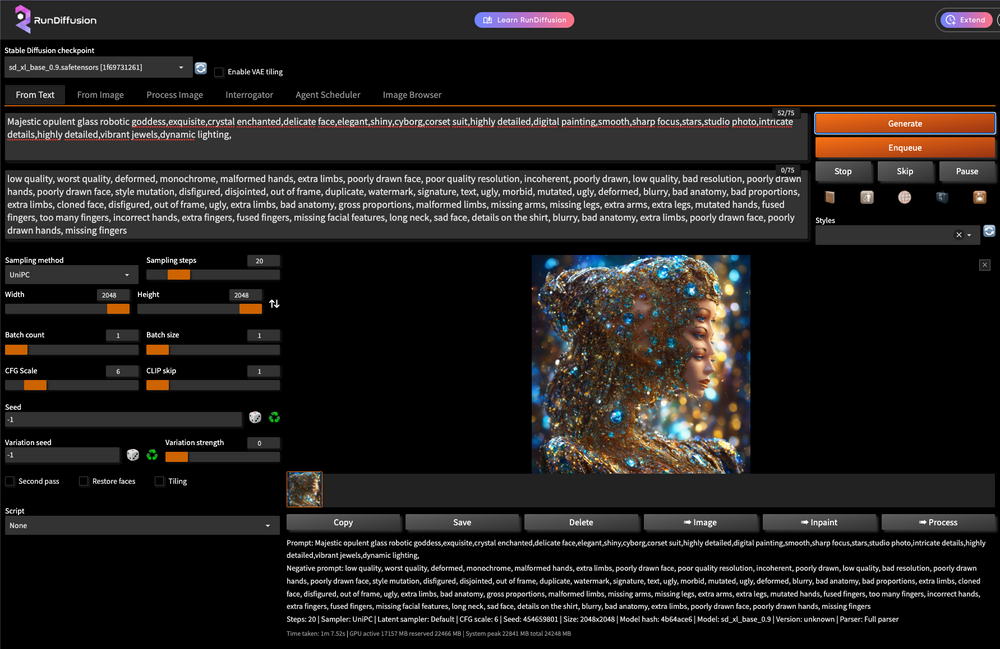
Task: Click the dice icon beside the Seed field
Action: 255,418
